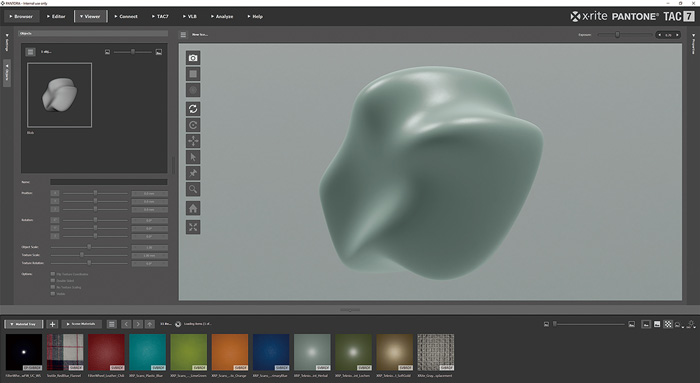Click the small image icon left of the tray size slider
The height and width of the screenshot is (383, 700).
tap(546, 324)
